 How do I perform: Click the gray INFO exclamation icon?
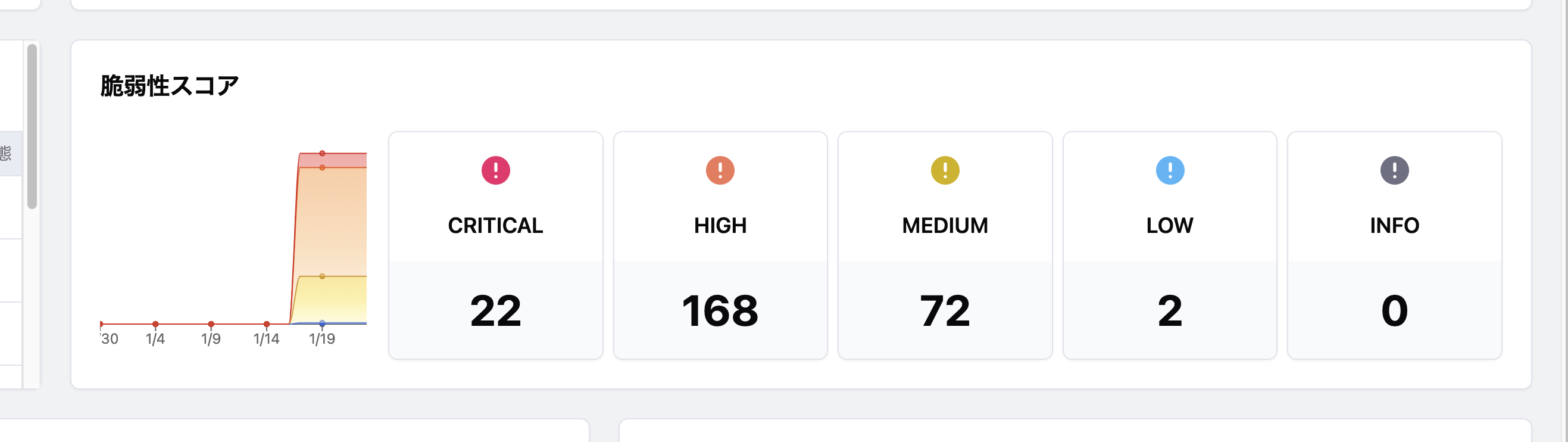click(1394, 170)
